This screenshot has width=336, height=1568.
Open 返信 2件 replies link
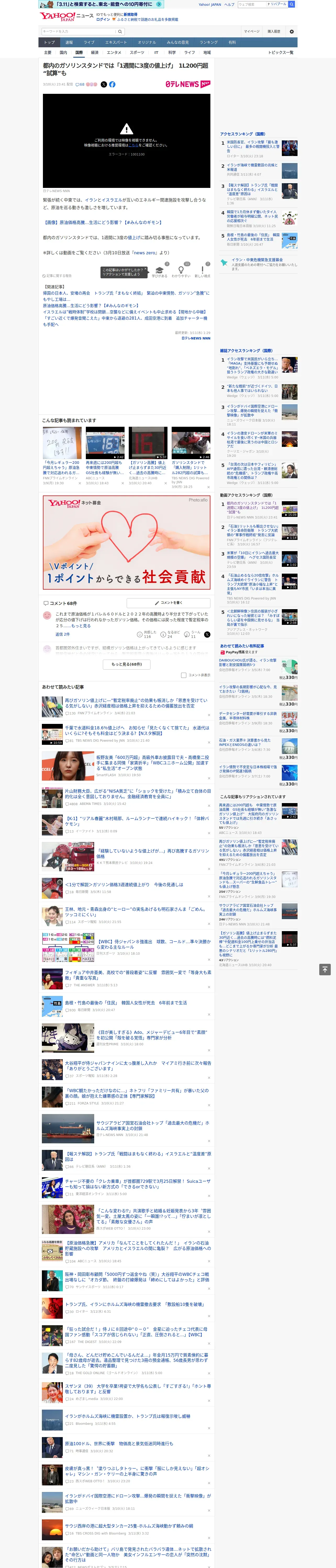(62, 634)
